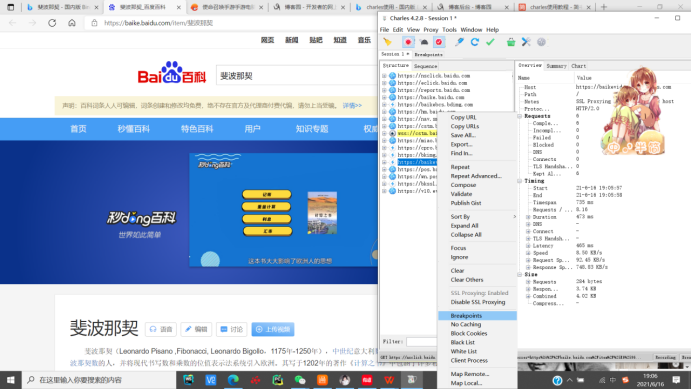
Task: Open the wrench and screwdriver settings icon
Action: pos(526,42)
